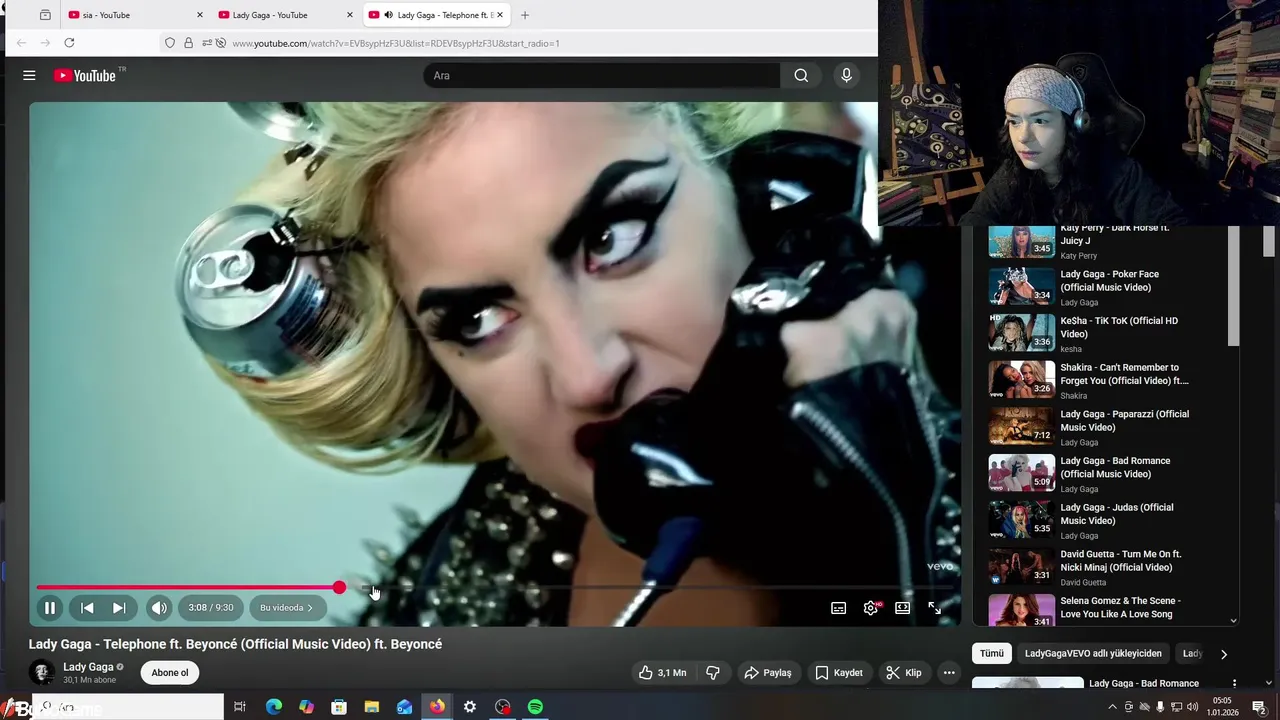Select 'LadyGagaVEVO adlı yükleyiciden' chip

click(1093, 653)
